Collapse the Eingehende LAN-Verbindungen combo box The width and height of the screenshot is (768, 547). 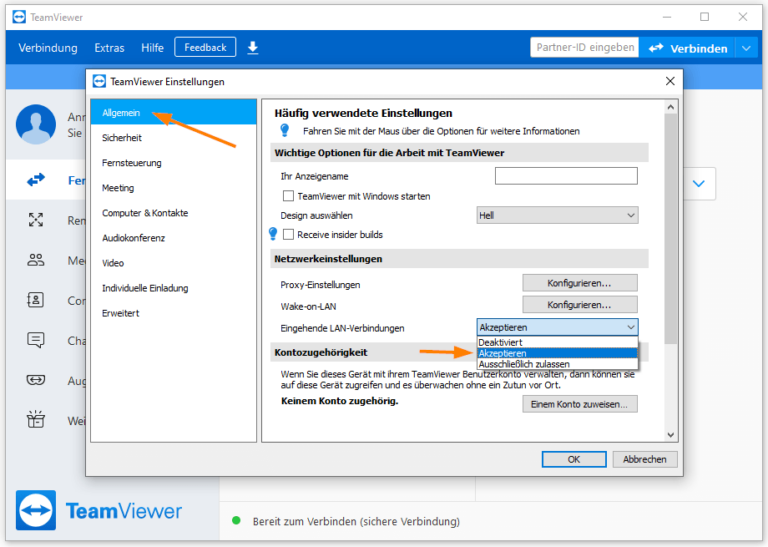pos(557,327)
